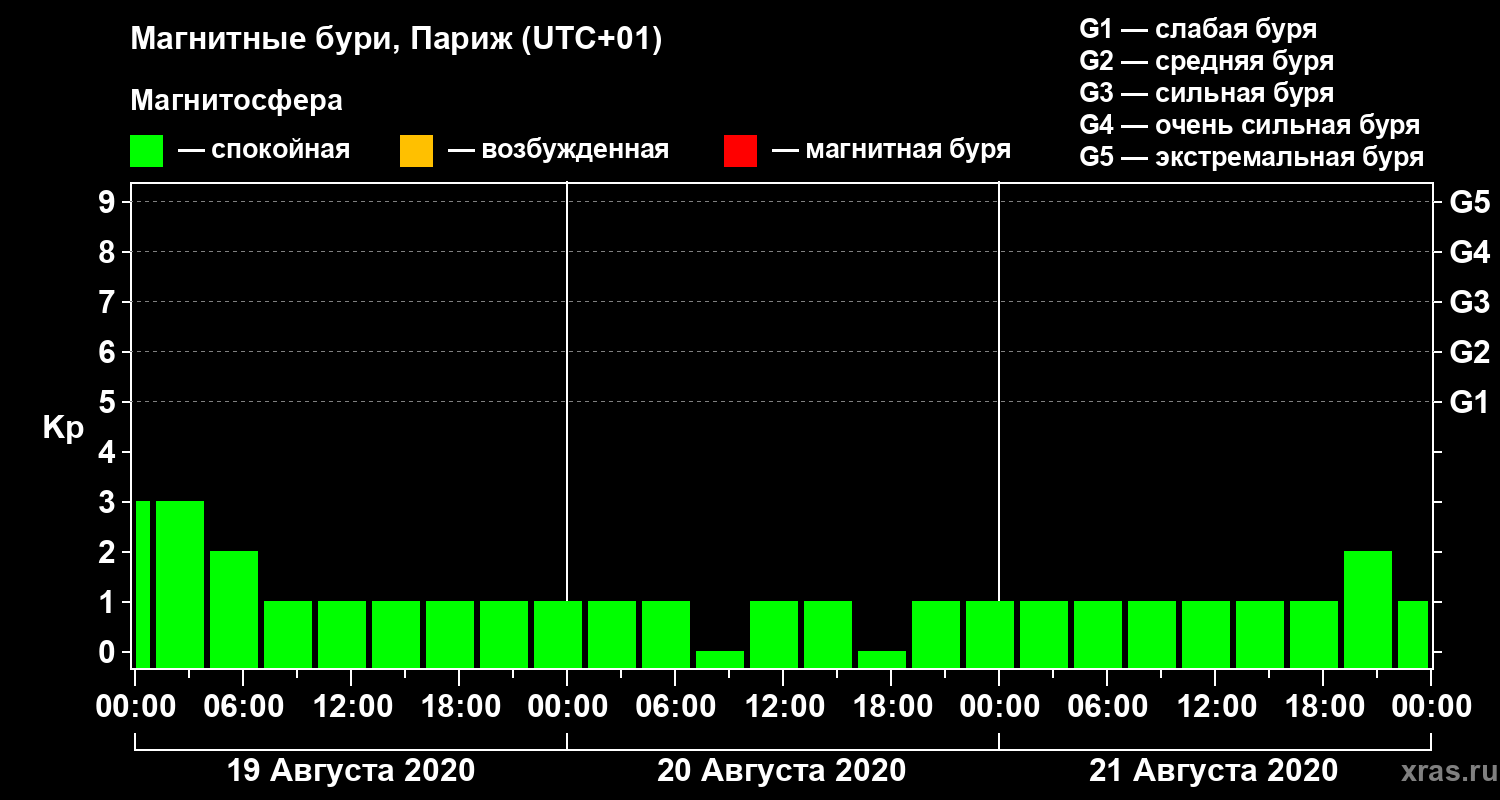Image resolution: width=1500 pixels, height=800 pixels.
Task: Select the line 'G2 — средняя буря'
Action: click(1207, 61)
